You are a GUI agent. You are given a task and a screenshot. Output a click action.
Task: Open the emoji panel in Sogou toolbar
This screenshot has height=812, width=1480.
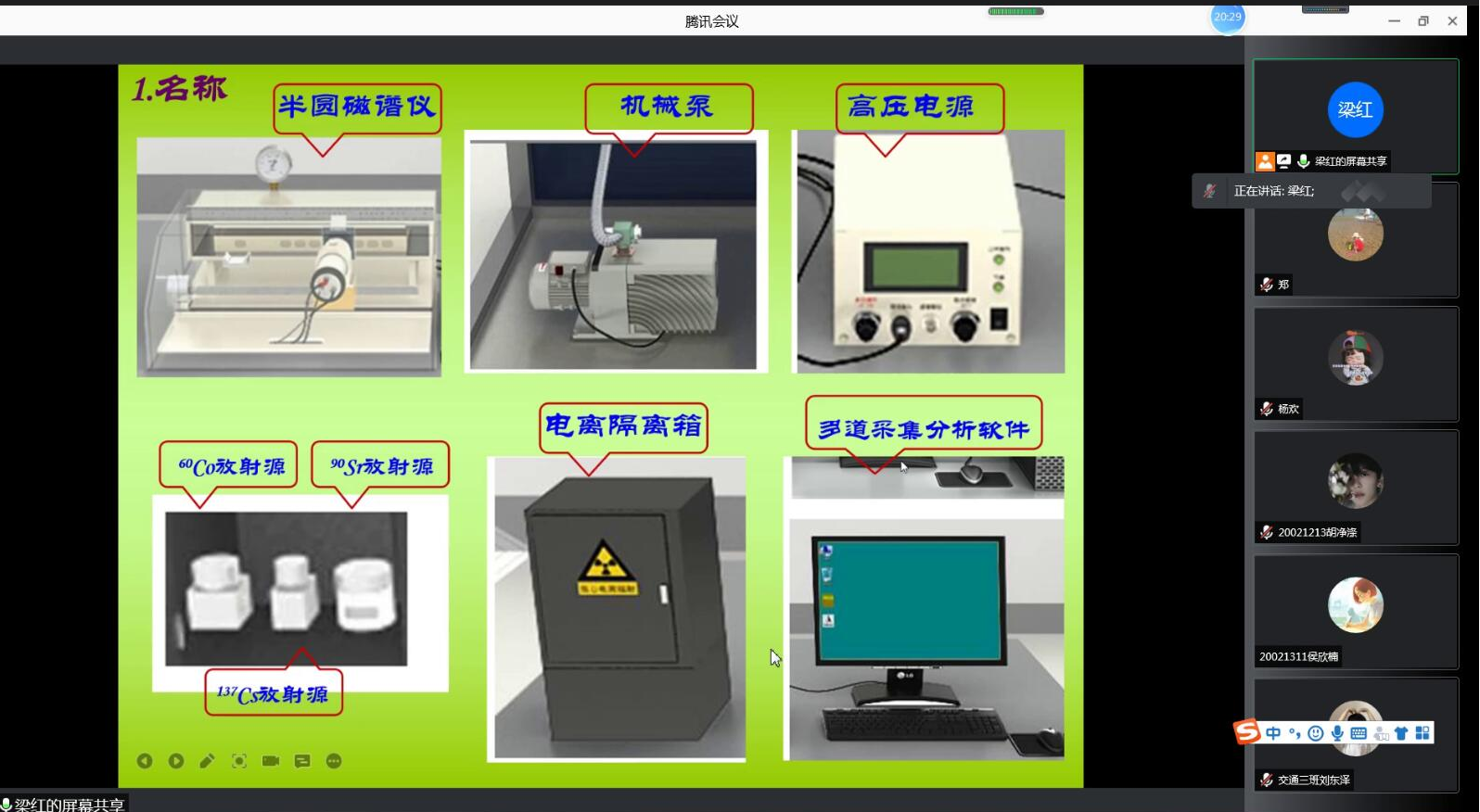pyautogui.click(x=1316, y=733)
